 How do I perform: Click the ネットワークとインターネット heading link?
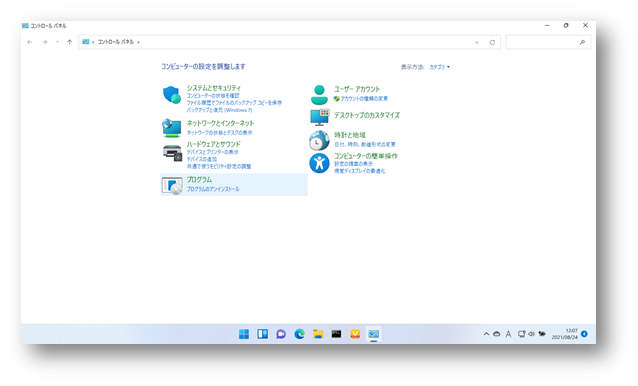click(220, 123)
